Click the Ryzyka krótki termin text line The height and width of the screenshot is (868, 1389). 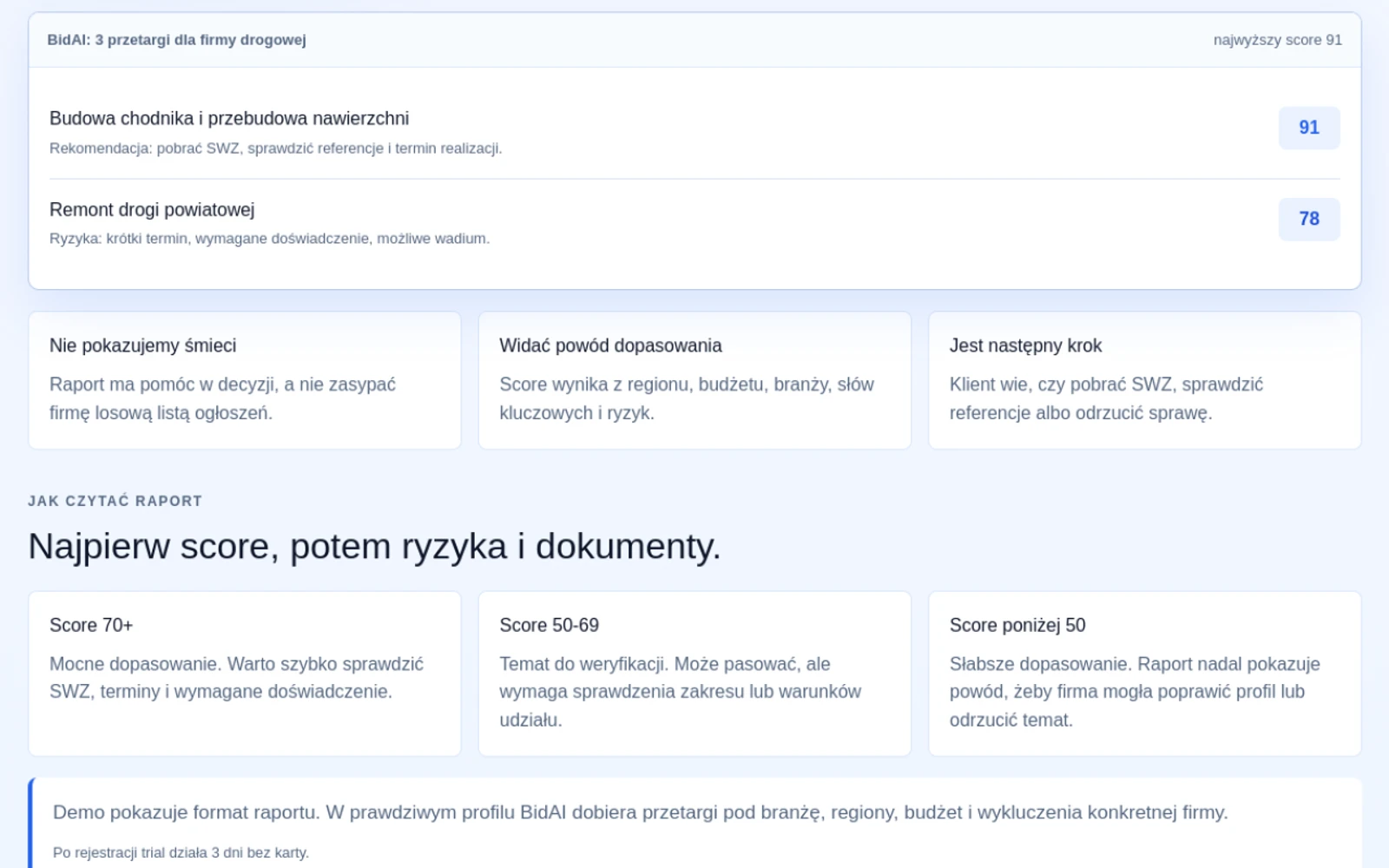tap(270, 239)
